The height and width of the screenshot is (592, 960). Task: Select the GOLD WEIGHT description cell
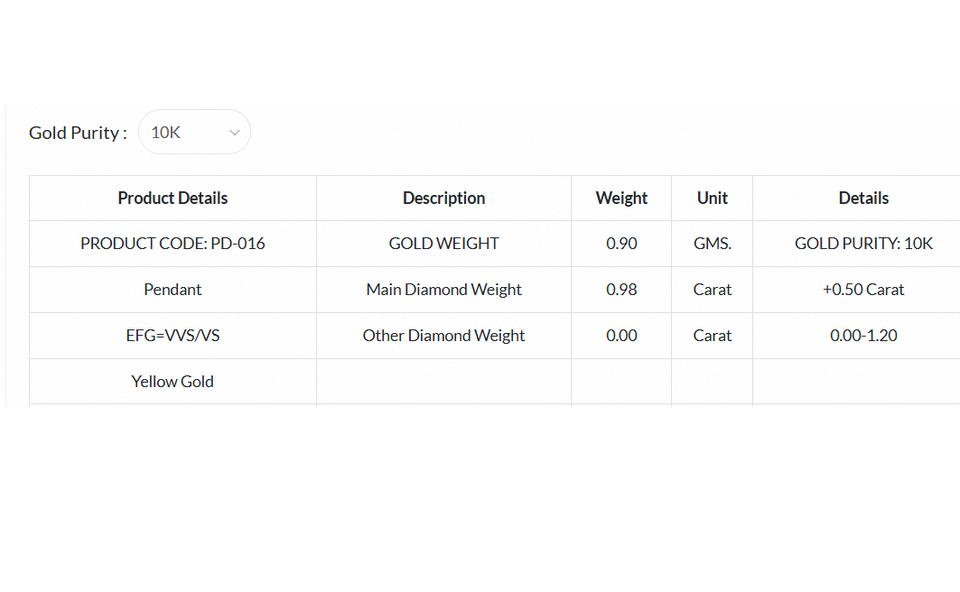point(444,243)
